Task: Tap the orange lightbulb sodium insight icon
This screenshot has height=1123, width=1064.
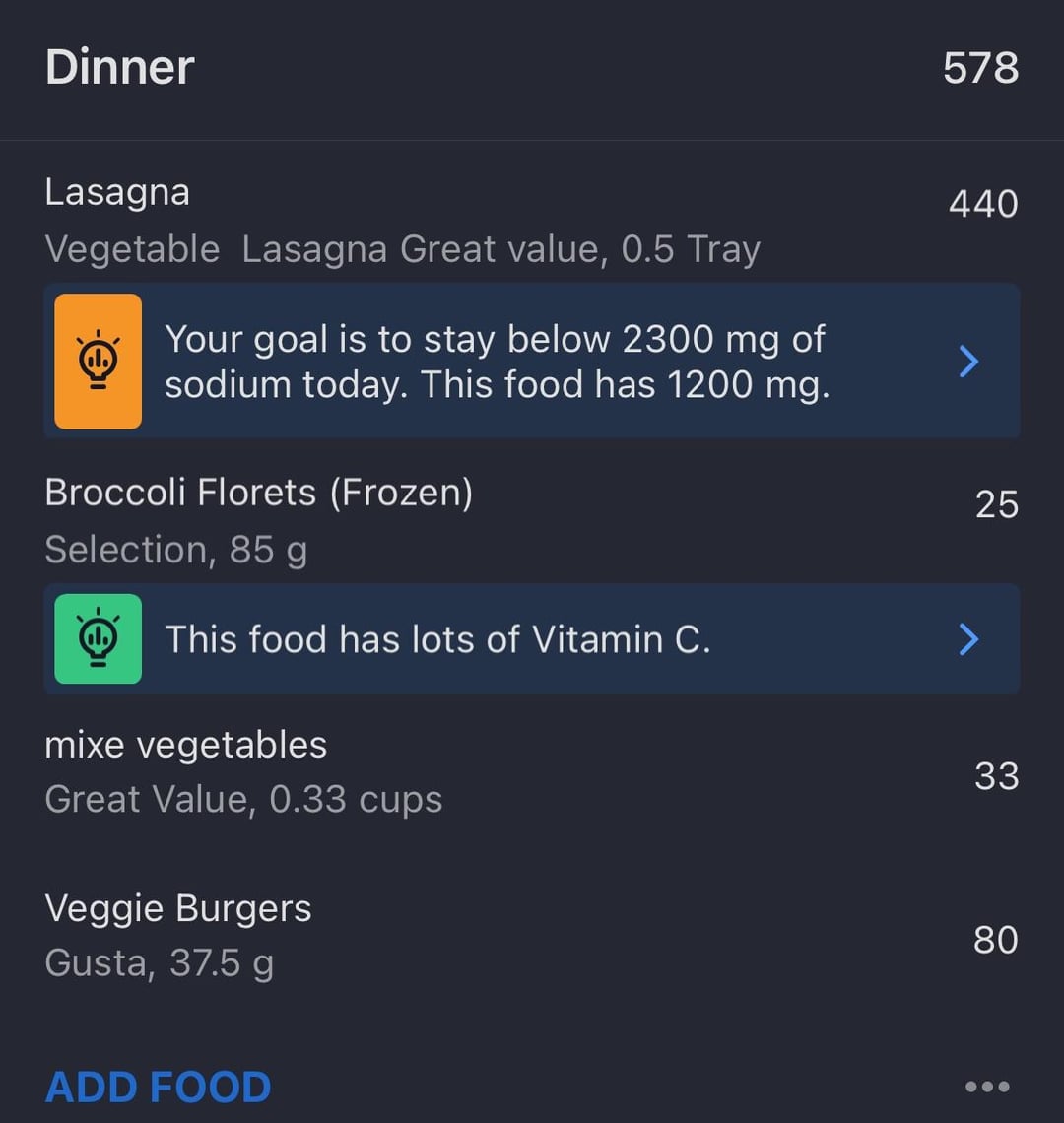Action: pos(98,362)
